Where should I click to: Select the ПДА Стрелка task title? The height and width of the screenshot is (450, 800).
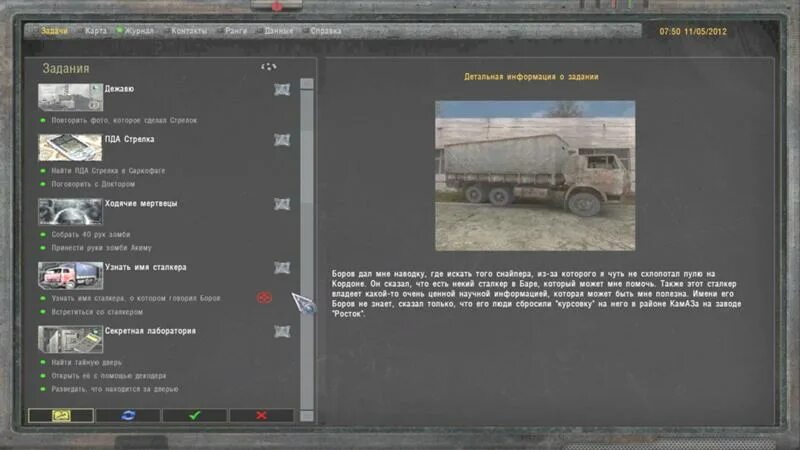[129, 139]
